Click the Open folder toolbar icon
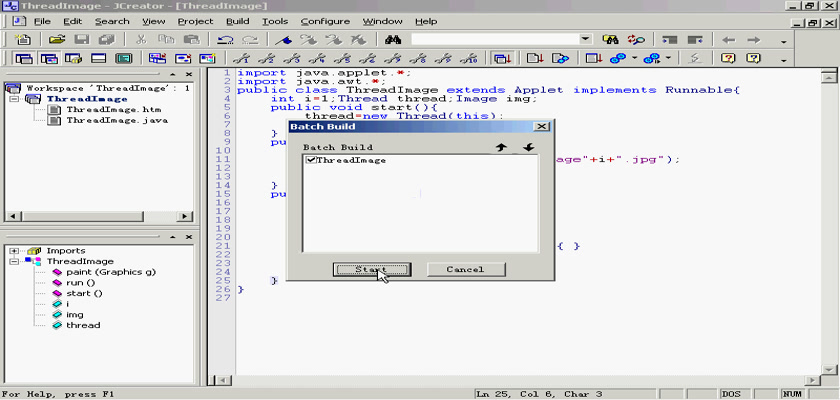 (x=57, y=40)
